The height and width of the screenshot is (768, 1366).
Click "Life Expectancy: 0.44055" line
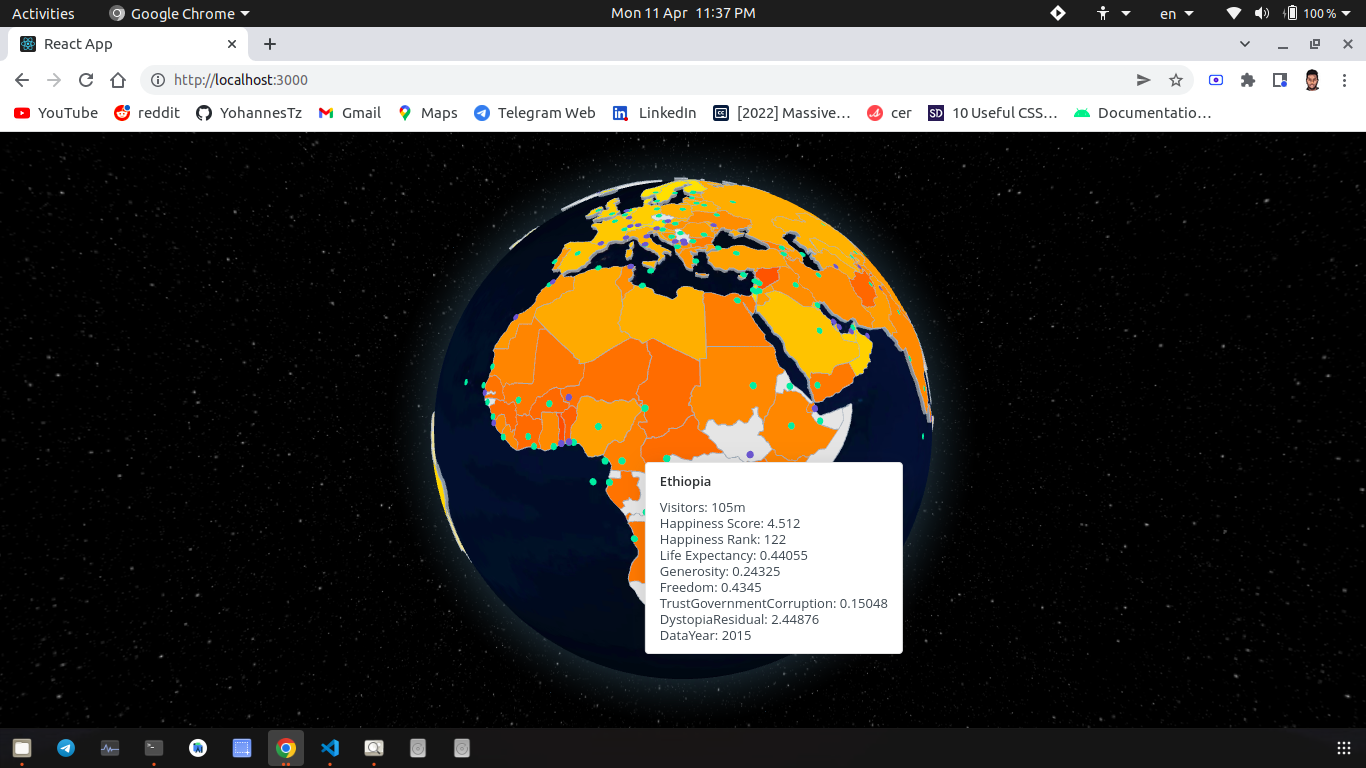[x=733, y=555]
